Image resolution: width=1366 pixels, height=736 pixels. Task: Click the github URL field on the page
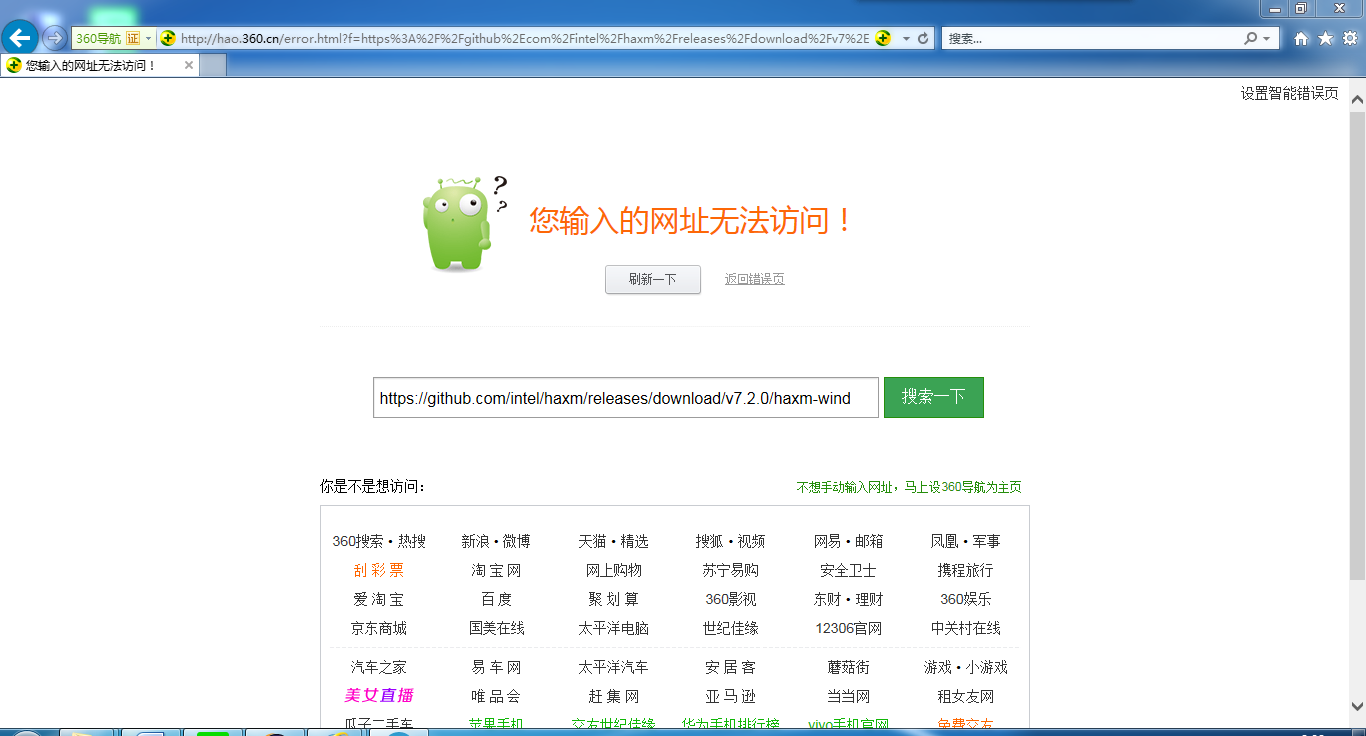(x=626, y=398)
